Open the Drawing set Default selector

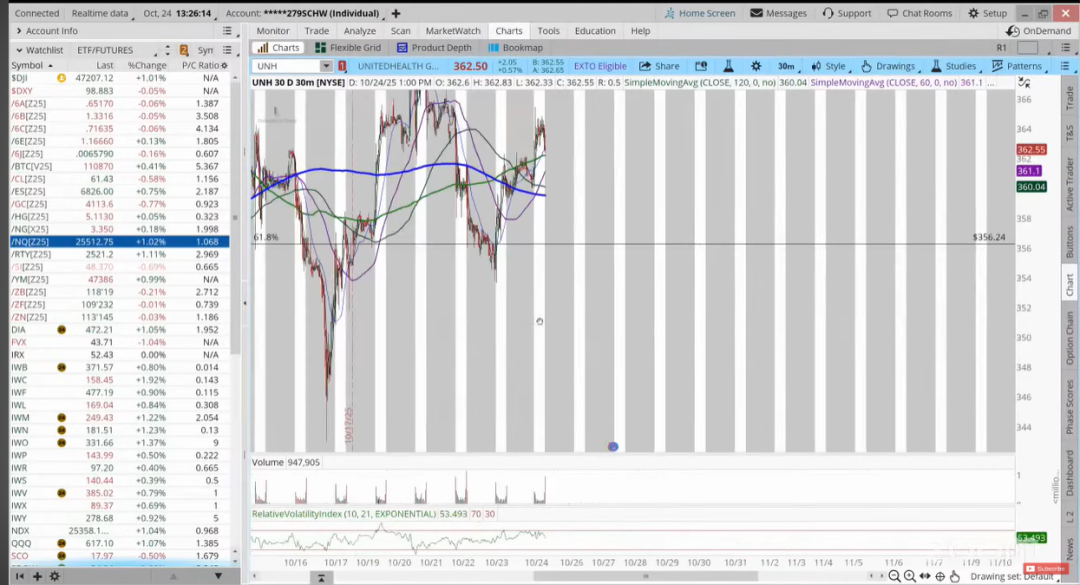1015,576
